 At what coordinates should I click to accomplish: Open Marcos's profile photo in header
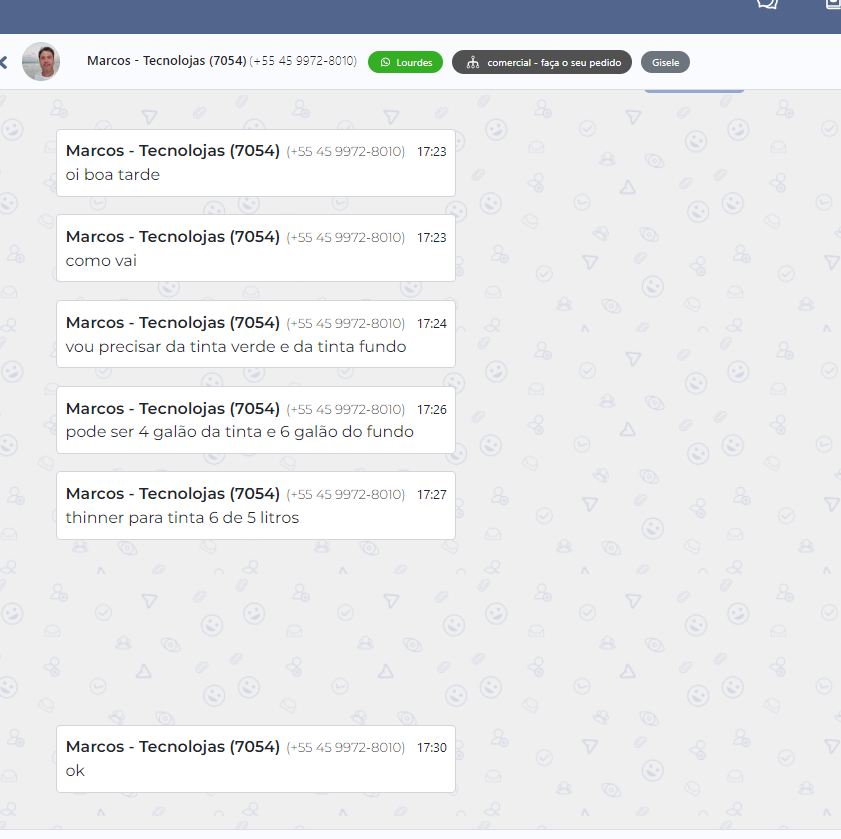[x=41, y=62]
